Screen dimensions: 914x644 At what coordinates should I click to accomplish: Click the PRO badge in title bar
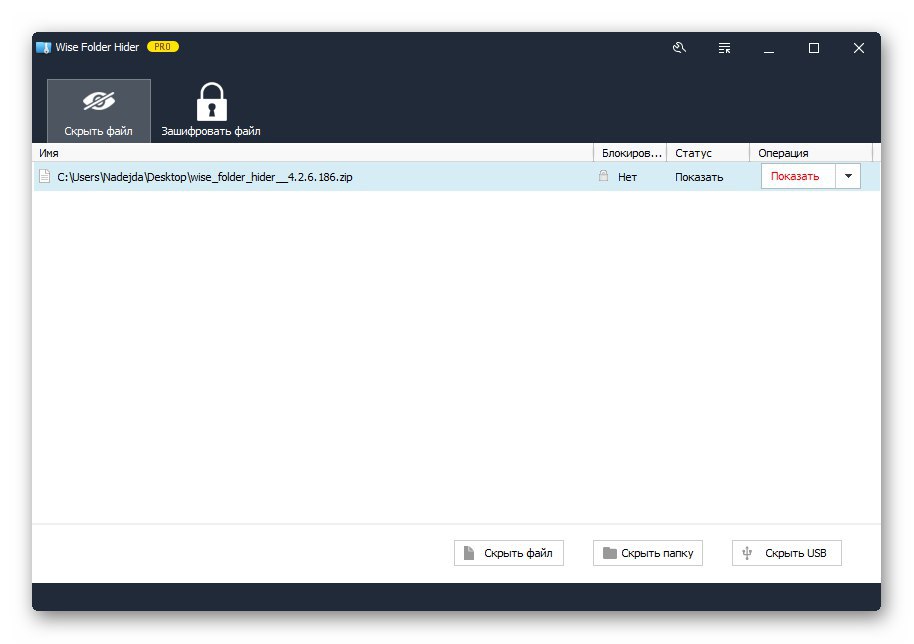[x=163, y=47]
